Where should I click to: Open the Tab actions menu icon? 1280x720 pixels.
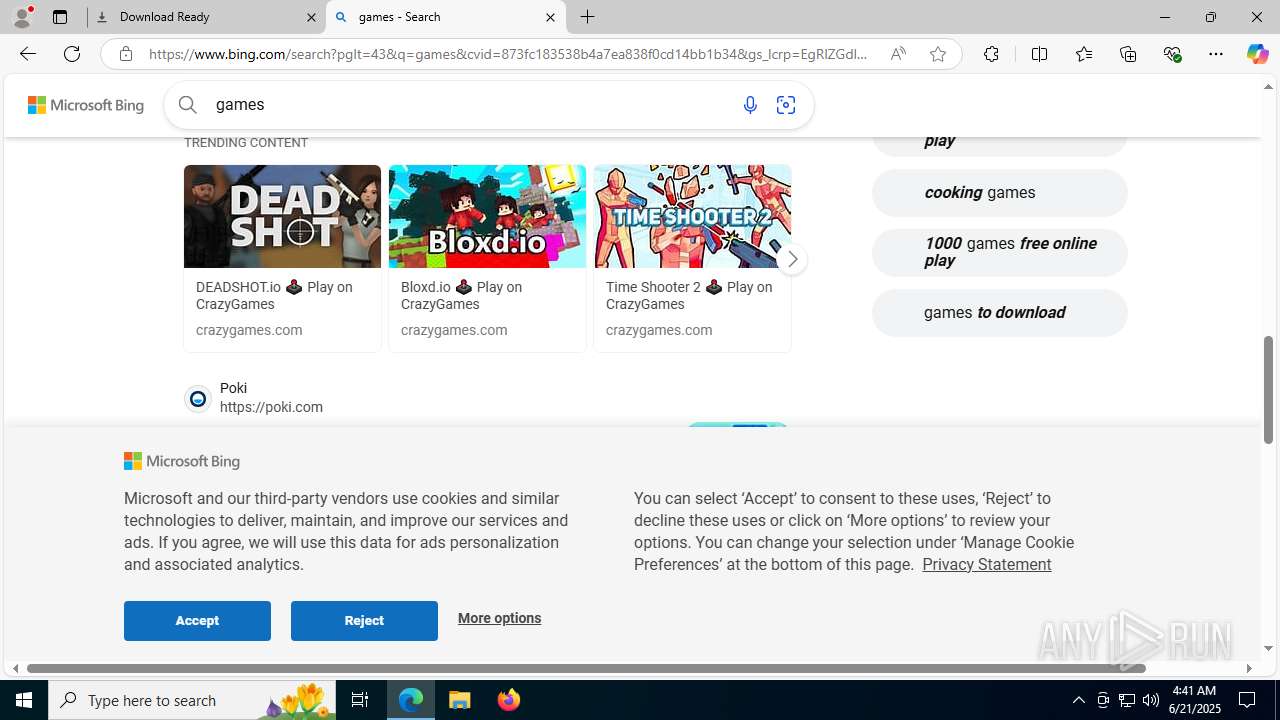tap(60, 17)
